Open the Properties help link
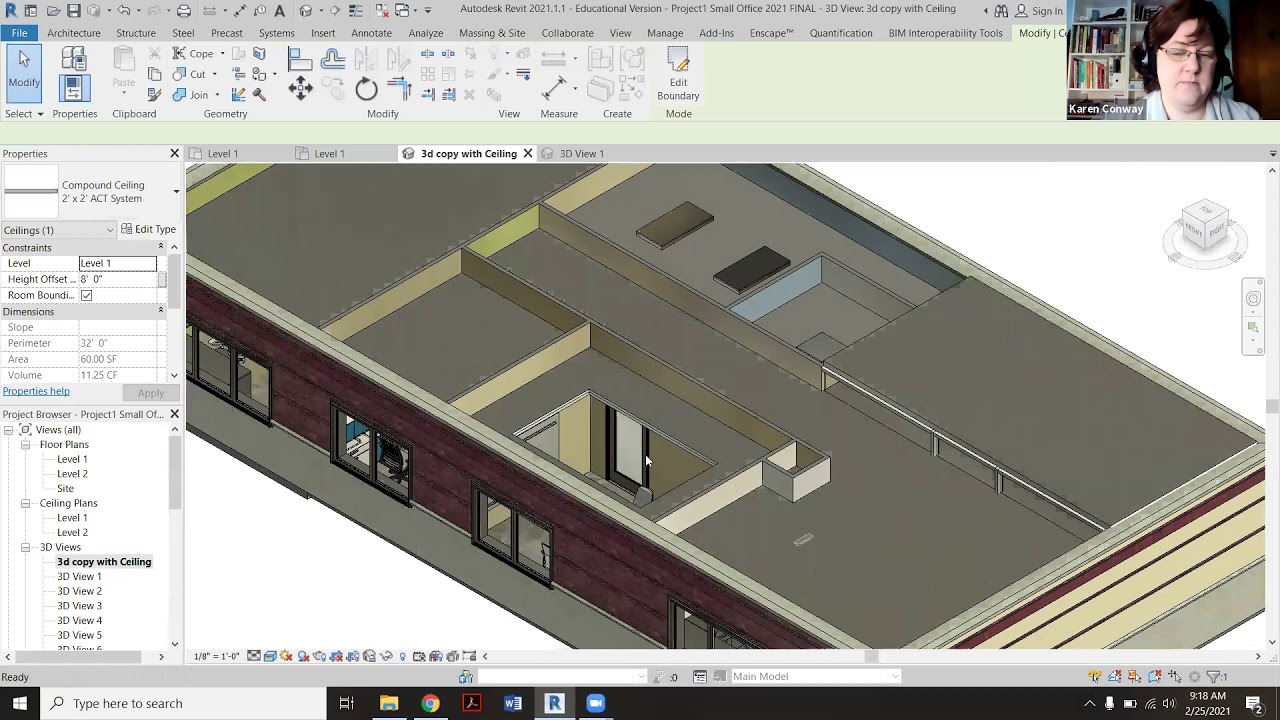The width and height of the screenshot is (1280, 720). coord(36,392)
